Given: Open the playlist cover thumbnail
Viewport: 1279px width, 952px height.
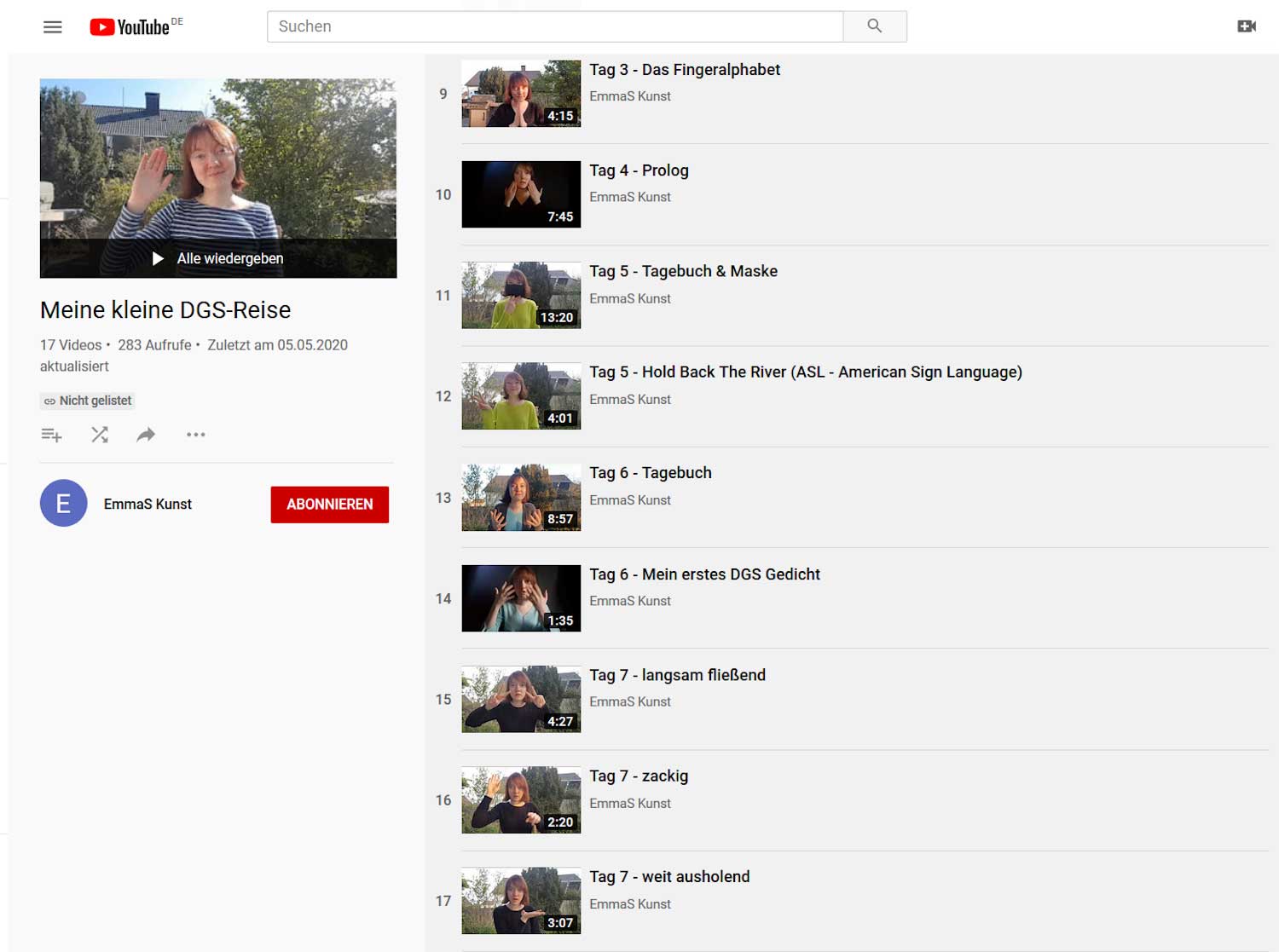Looking at the screenshot, I should click(218, 178).
